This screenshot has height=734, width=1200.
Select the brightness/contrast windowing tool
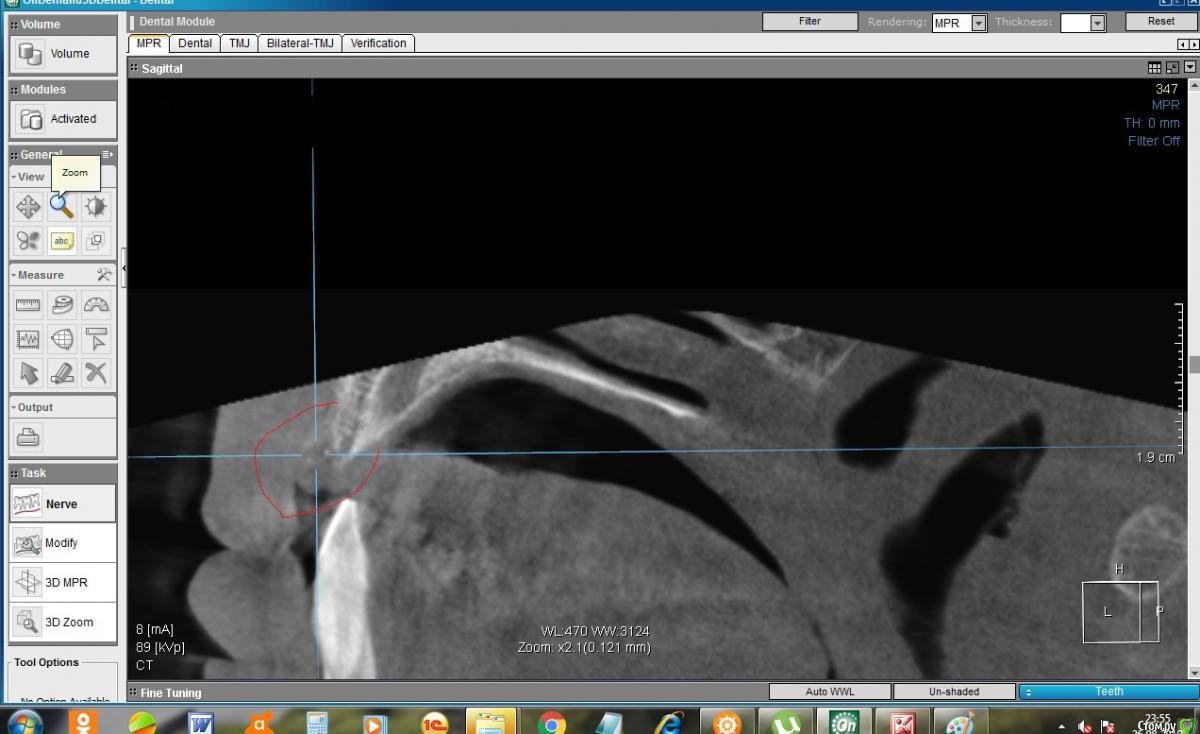click(x=96, y=207)
